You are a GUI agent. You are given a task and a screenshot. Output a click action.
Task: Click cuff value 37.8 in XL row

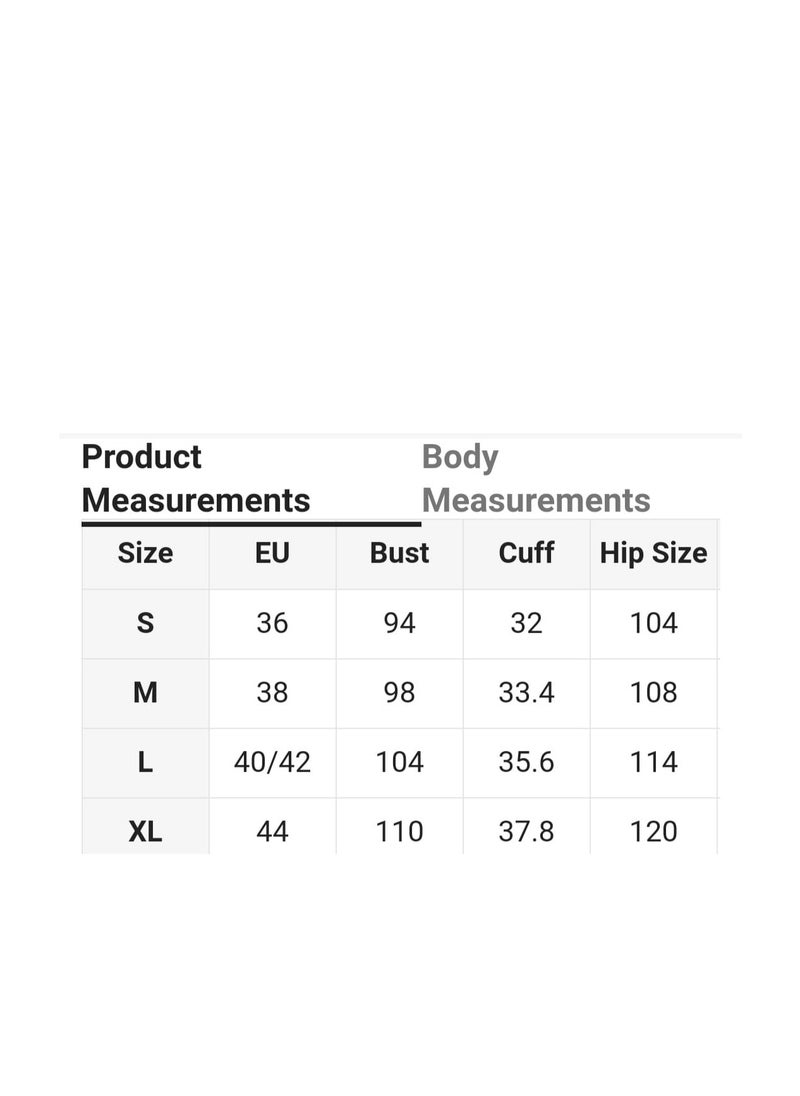coord(526,832)
